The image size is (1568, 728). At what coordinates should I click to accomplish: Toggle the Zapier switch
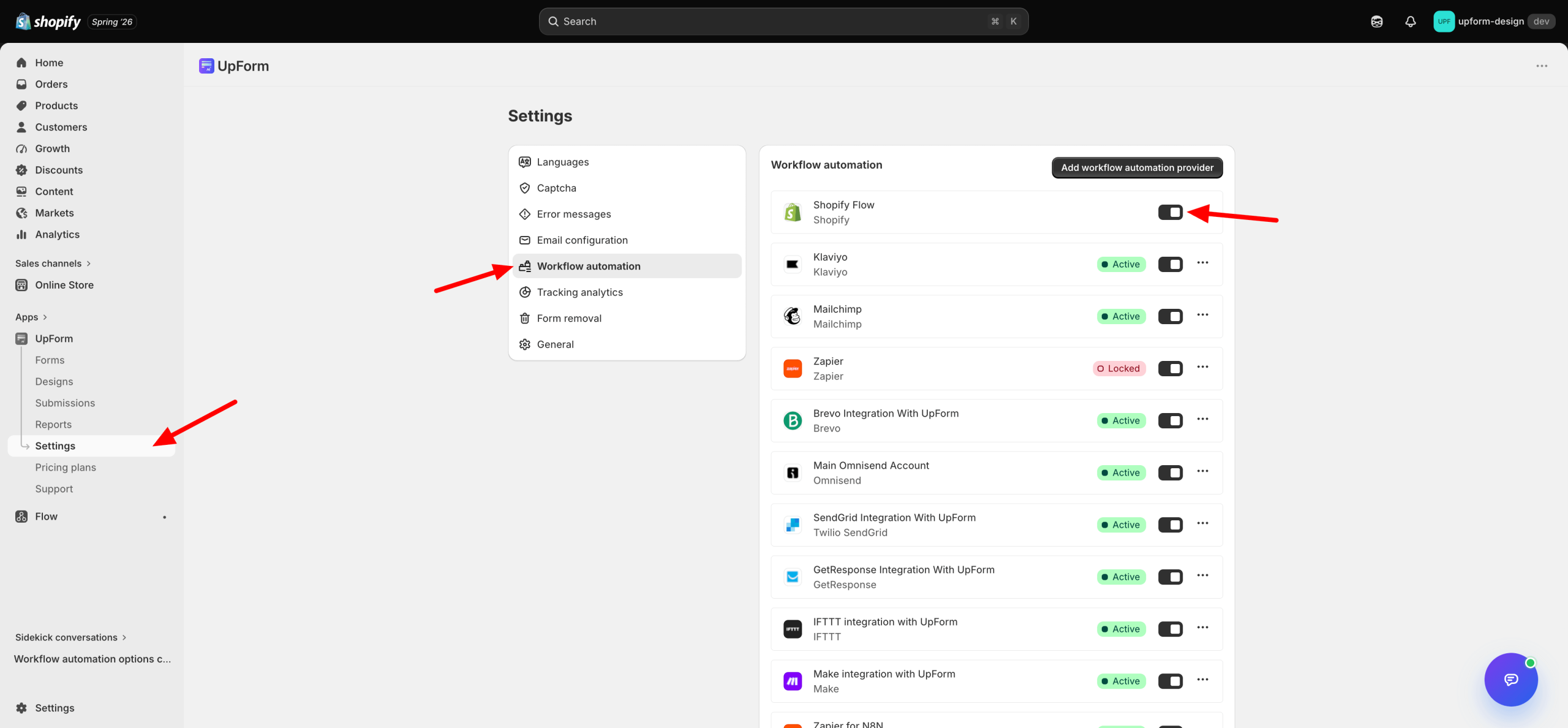tap(1170, 369)
